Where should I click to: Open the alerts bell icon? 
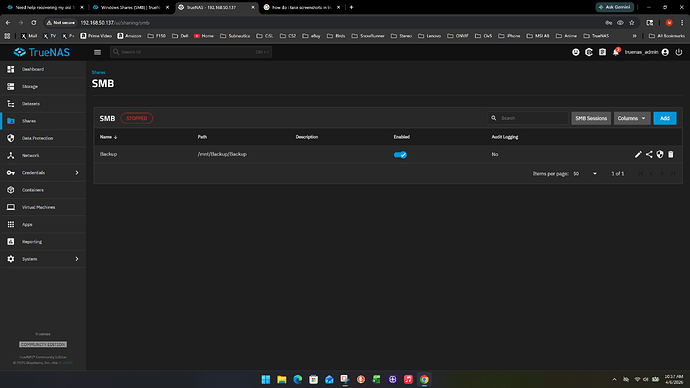[616, 52]
